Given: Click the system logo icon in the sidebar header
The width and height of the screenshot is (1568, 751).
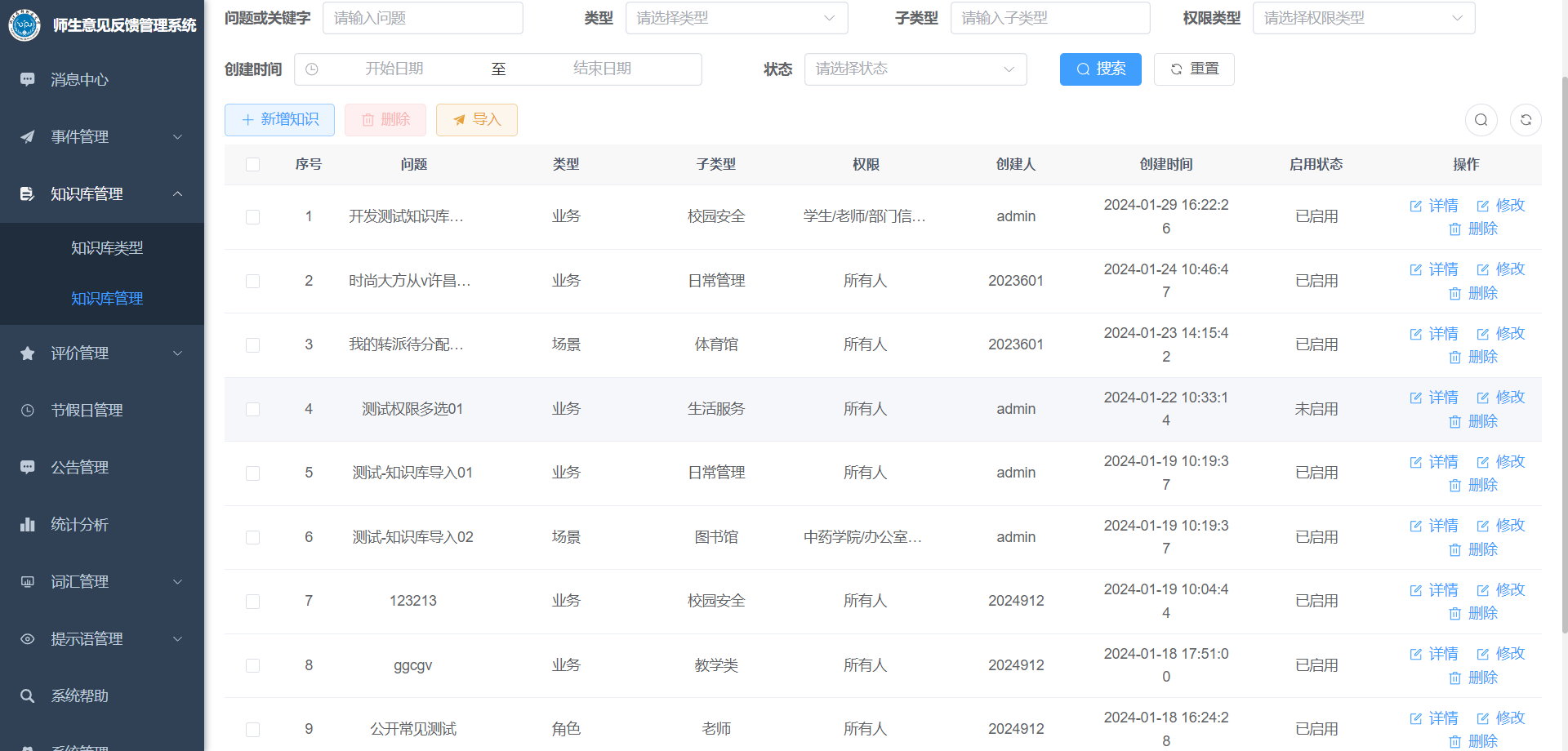Looking at the screenshot, I should [x=24, y=25].
